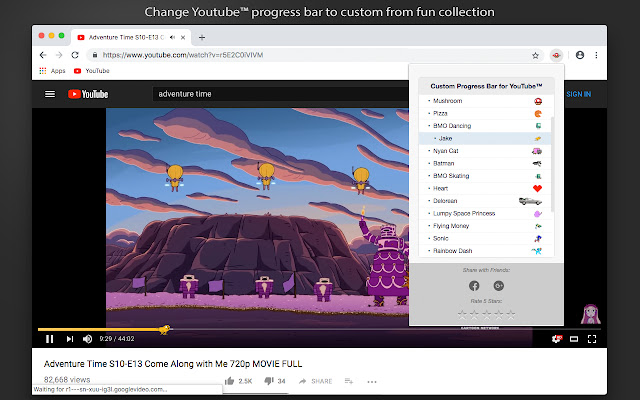
Task: Click SIGN IN on YouTube
Action: tap(578, 94)
